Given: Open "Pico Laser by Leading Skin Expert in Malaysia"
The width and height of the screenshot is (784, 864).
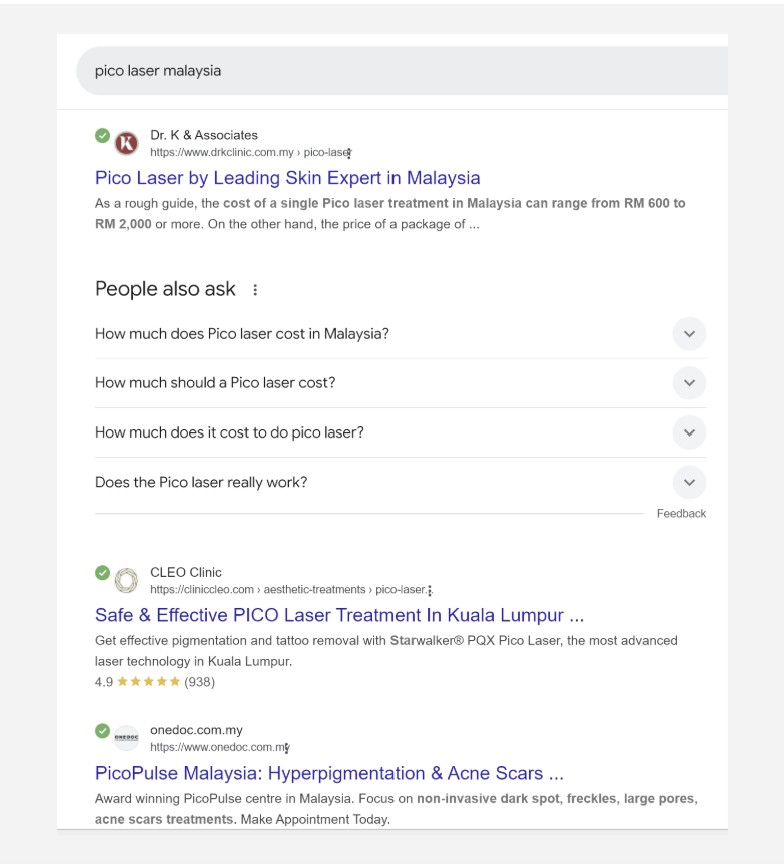Looking at the screenshot, I should (287, 178).
